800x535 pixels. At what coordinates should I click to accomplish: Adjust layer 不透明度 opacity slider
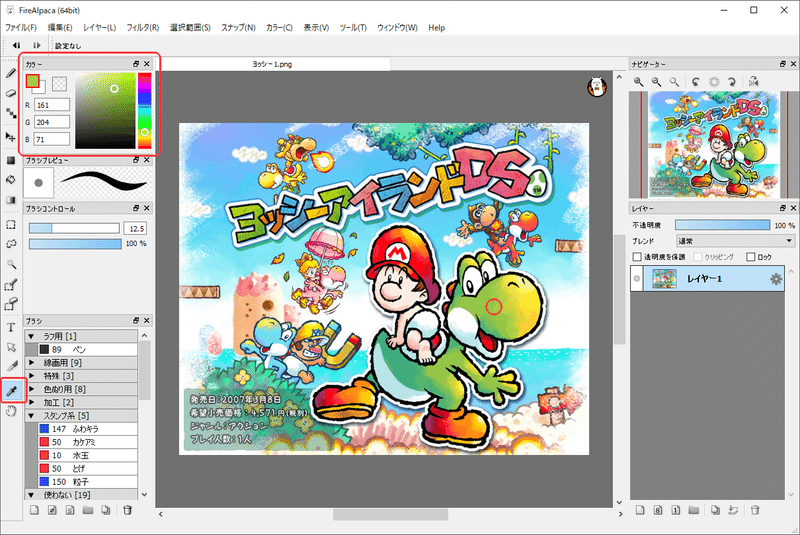tap(722, 225)
